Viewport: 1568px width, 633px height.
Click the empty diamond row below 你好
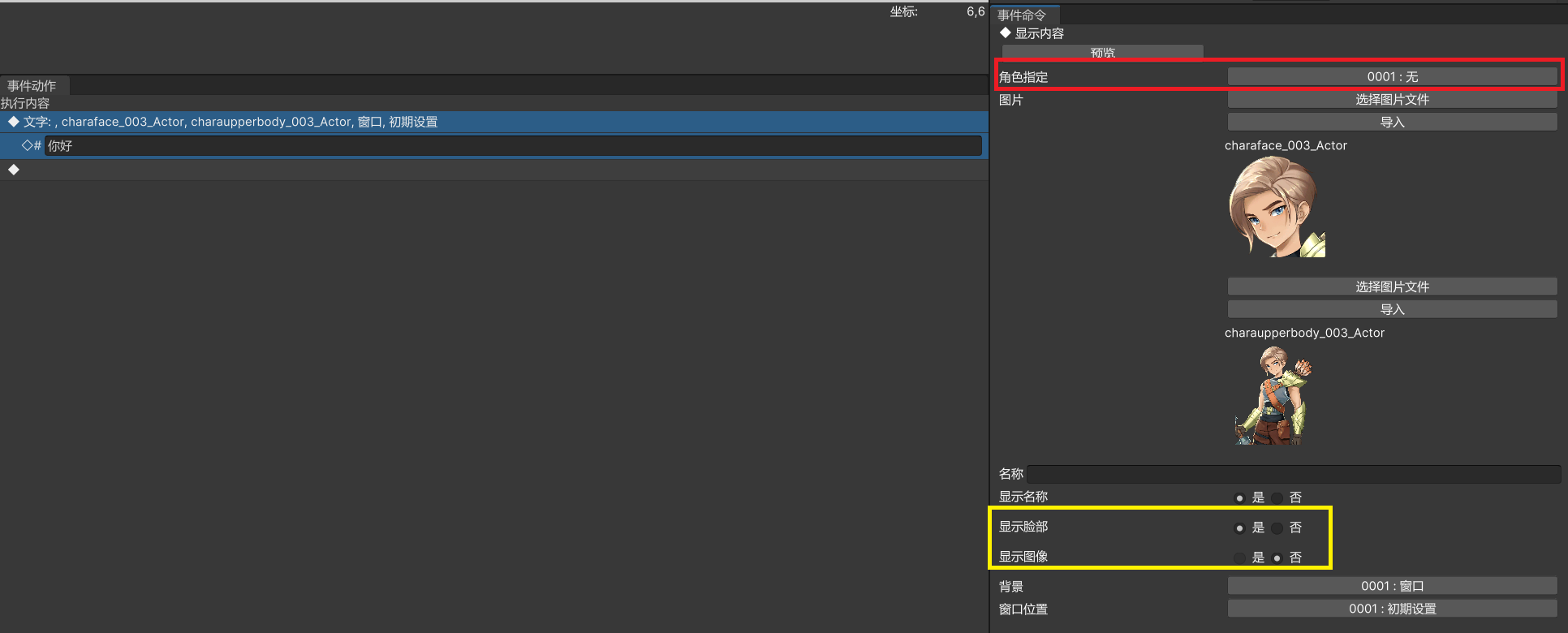[x=13, y=170]
